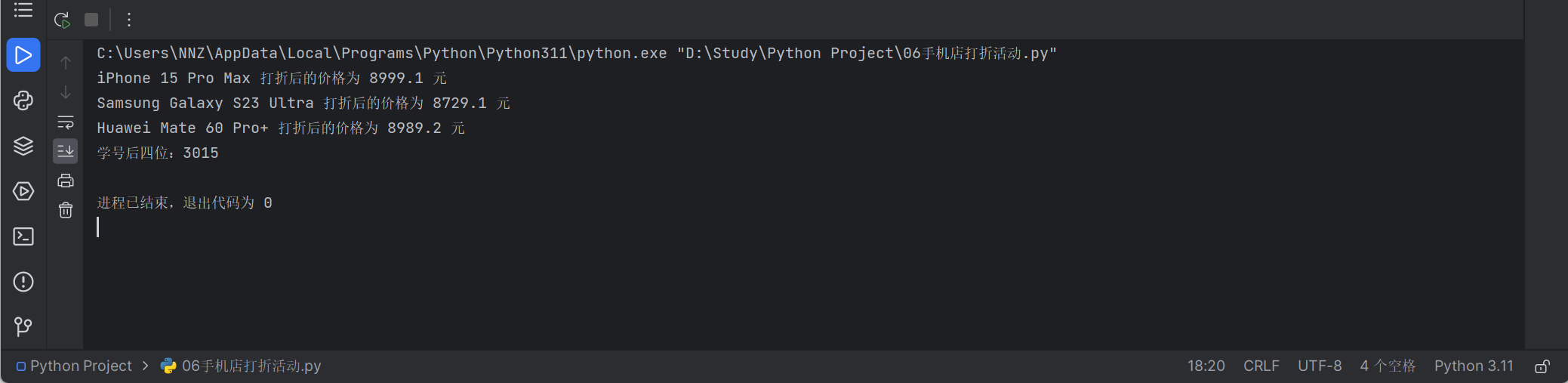Open the Terminal tool window

coord(23,236)
